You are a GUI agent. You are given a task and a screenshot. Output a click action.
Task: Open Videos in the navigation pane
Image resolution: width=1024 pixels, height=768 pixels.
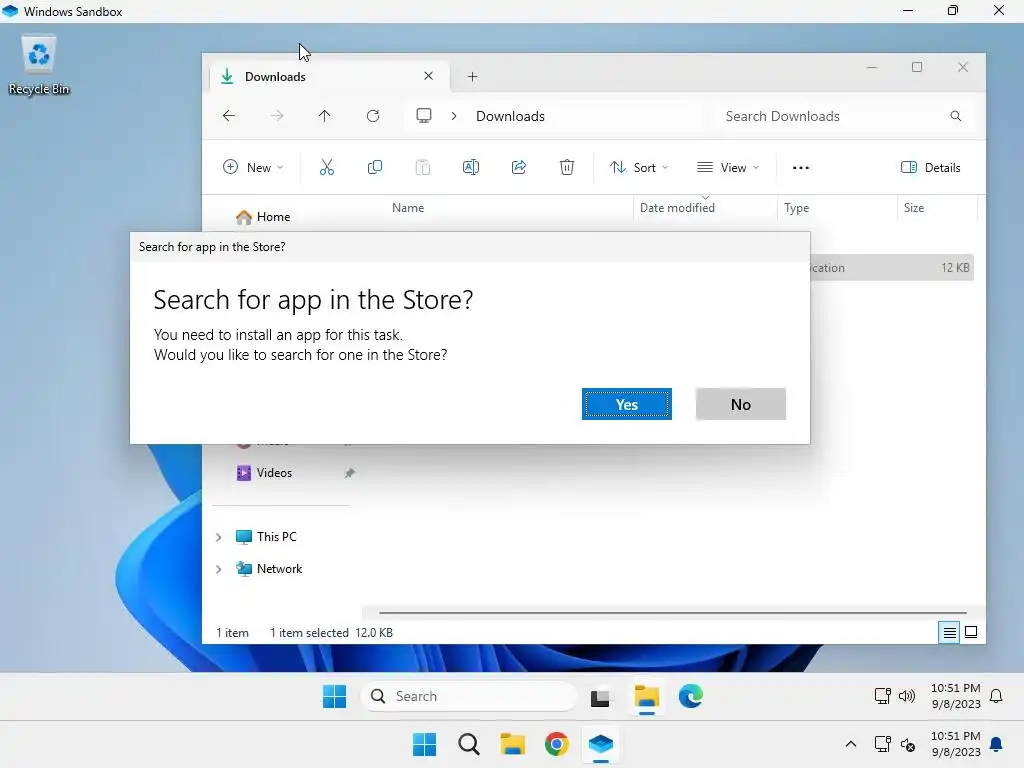point(264,472)
